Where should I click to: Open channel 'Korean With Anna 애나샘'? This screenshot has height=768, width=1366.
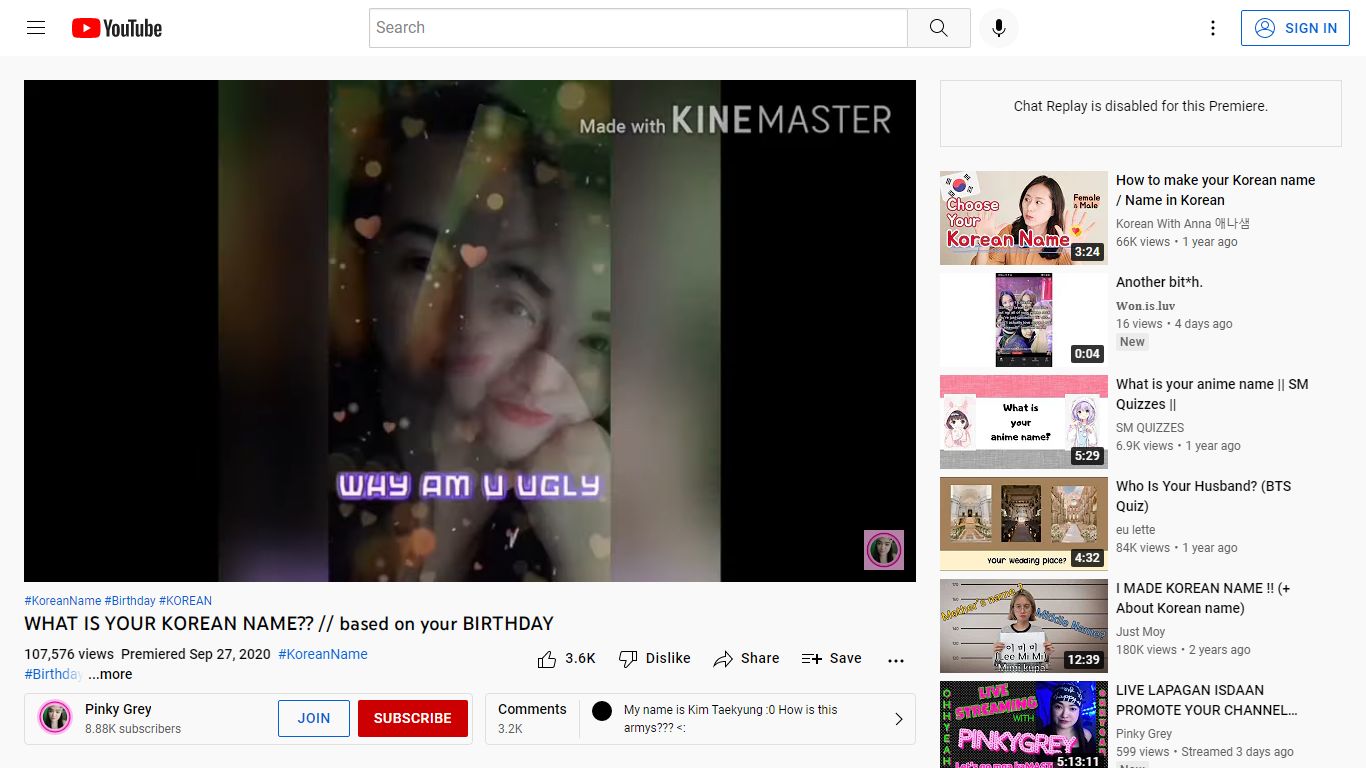click(1183, 224)
